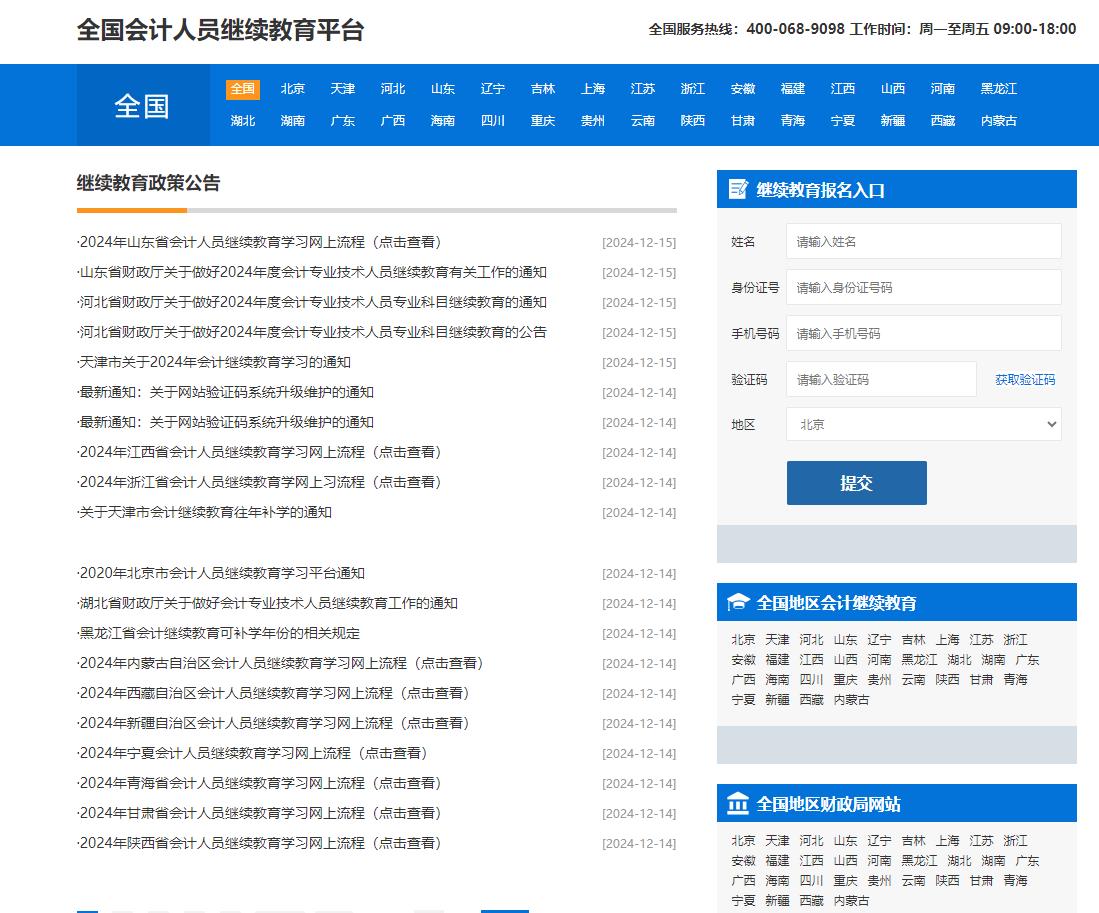Open 2024年山东省会计人员继续教育学习网上流程 notice
This screenshot has width=1099, height=913.
tap(259, 242)
